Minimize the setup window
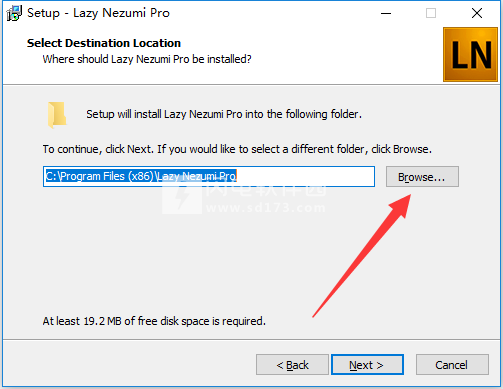503x389 pixels. (386, 13)
